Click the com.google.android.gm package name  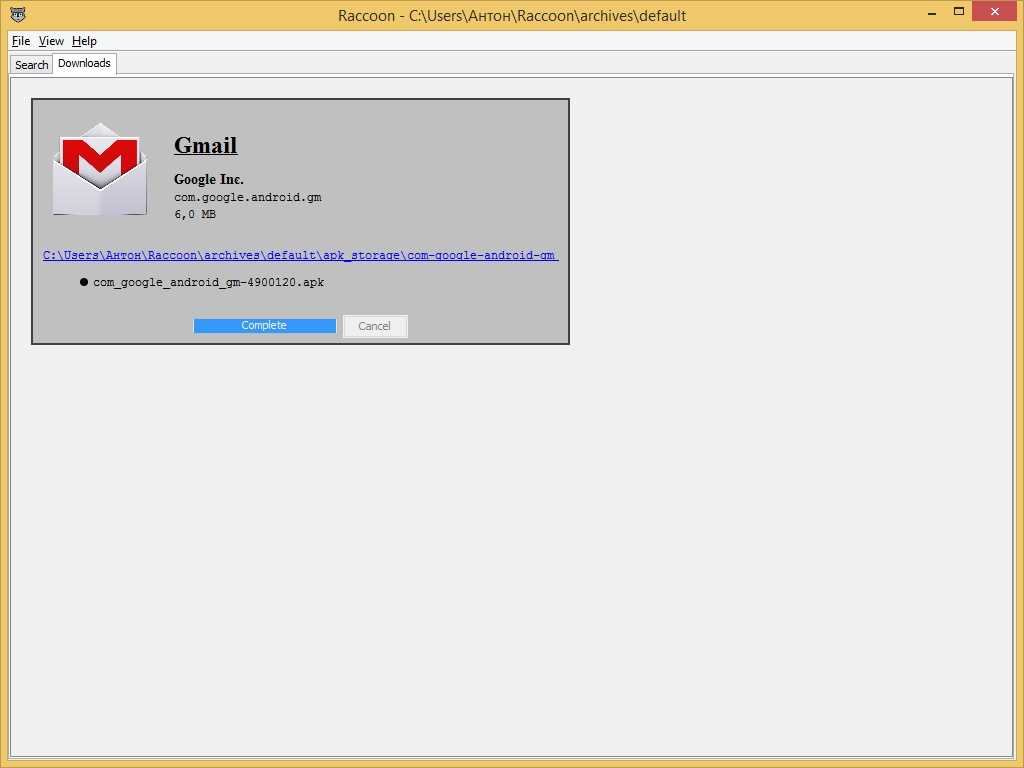tap(247, 197)
